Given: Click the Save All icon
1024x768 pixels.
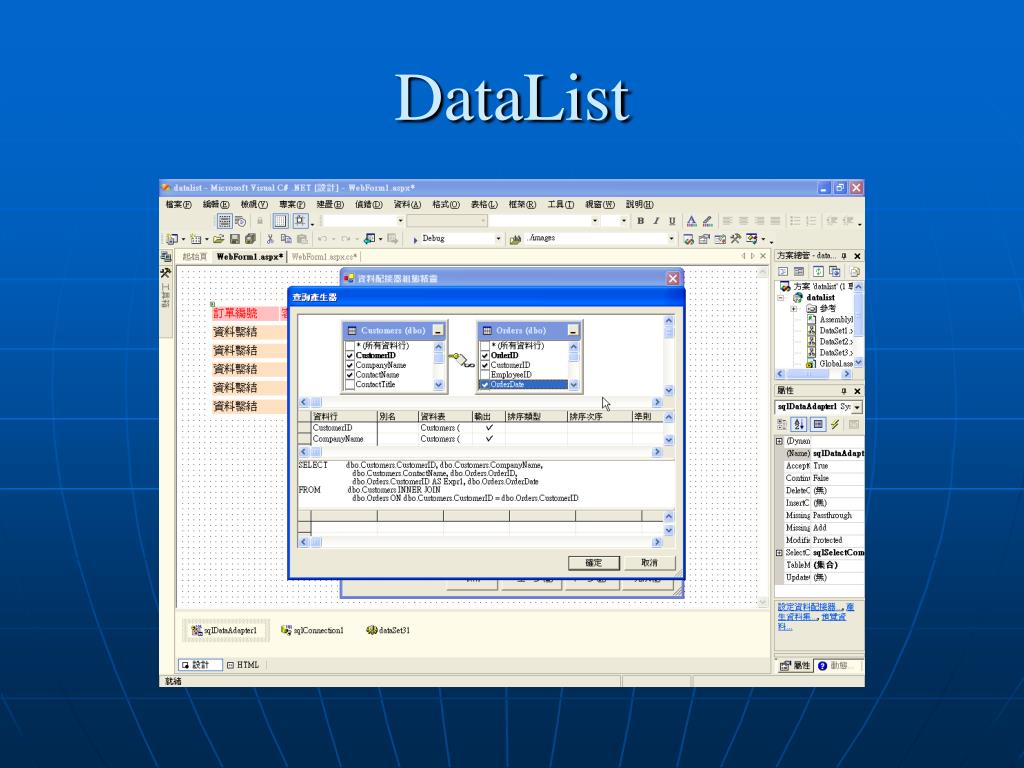Looking at the screenshot, I should point(250,239).
